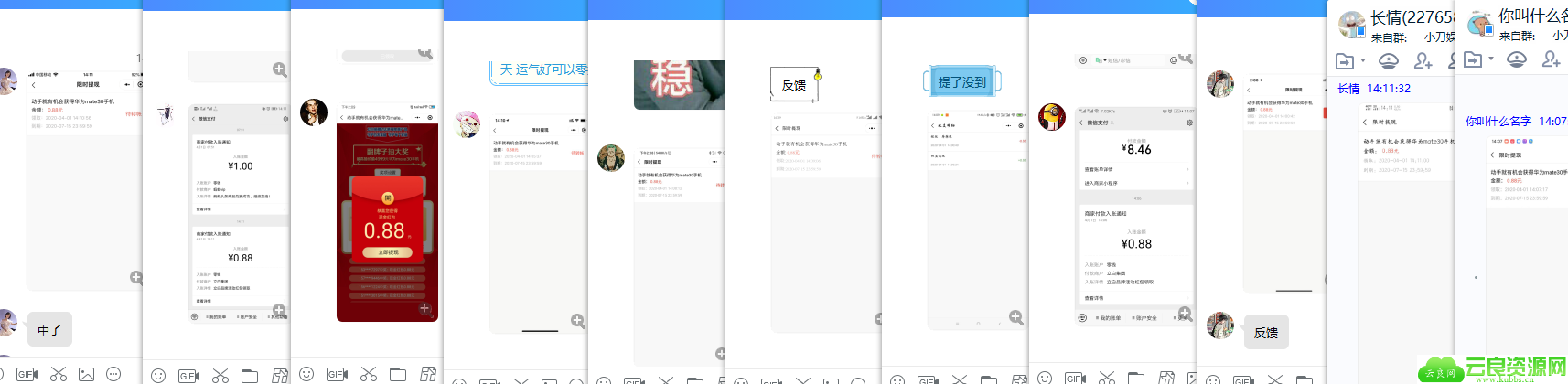The height and width of the screenshot is (384, 1568).
Task: Click the 中了 chat message bubble
Action: pos(49,330)
